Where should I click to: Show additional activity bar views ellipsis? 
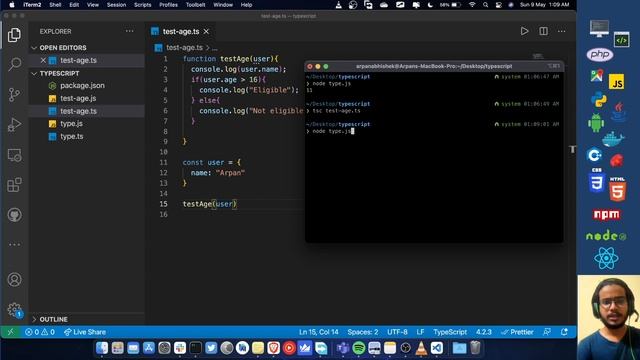pyautogui.click(x=14, y=244)
